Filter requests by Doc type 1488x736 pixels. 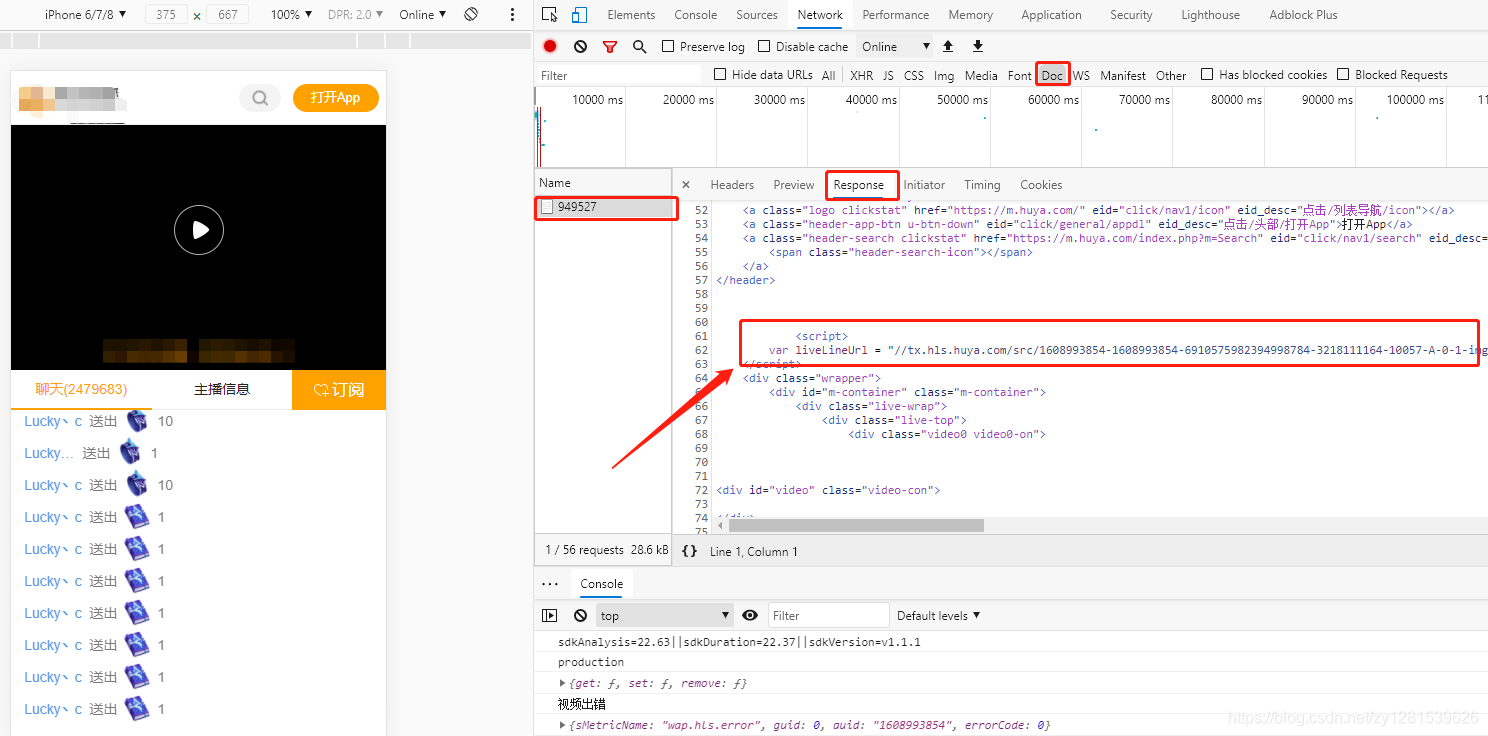coord(1052,75)
